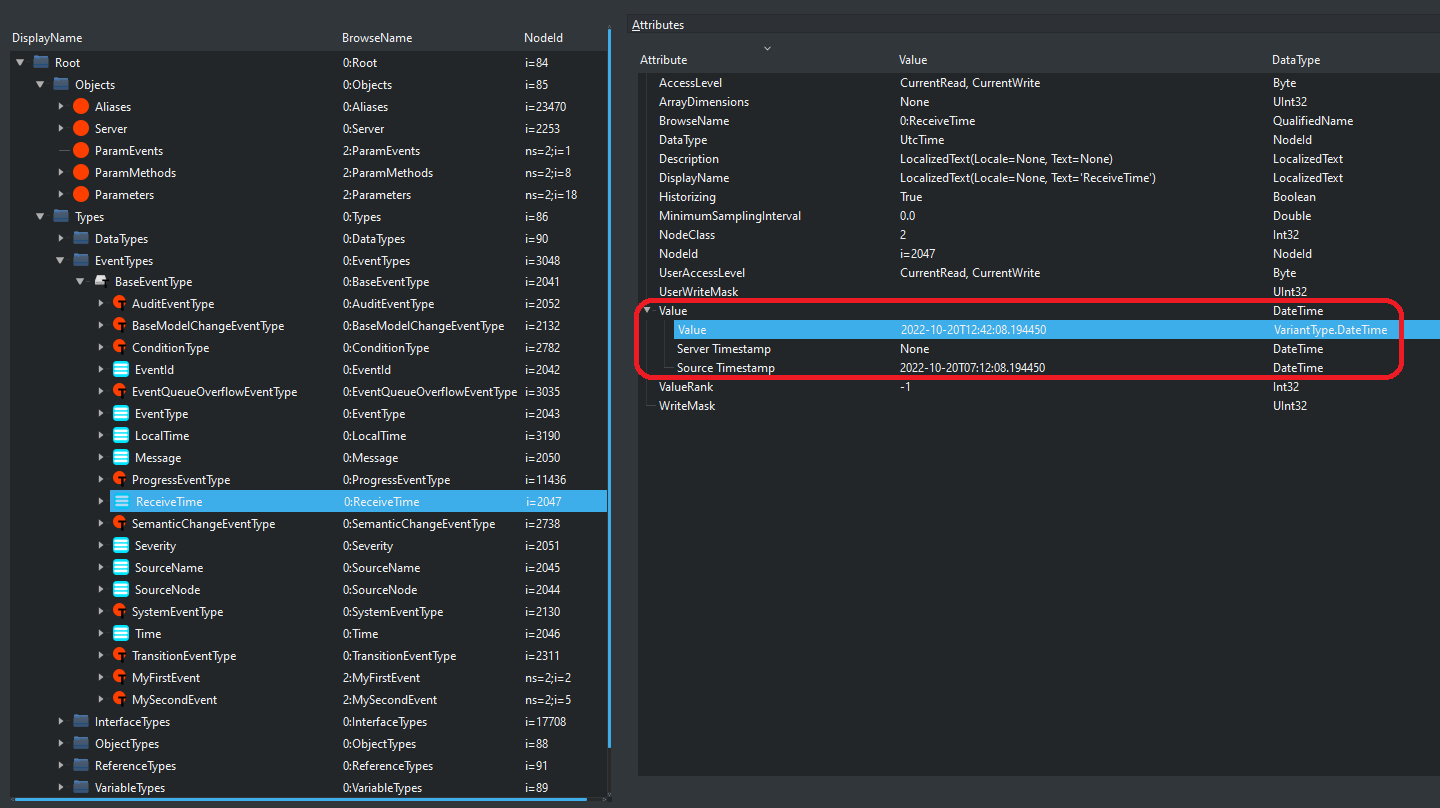This screenshot has width=1440, height=808.
Task: Click the Aliases orange object icon
Action: coord(81,107)
